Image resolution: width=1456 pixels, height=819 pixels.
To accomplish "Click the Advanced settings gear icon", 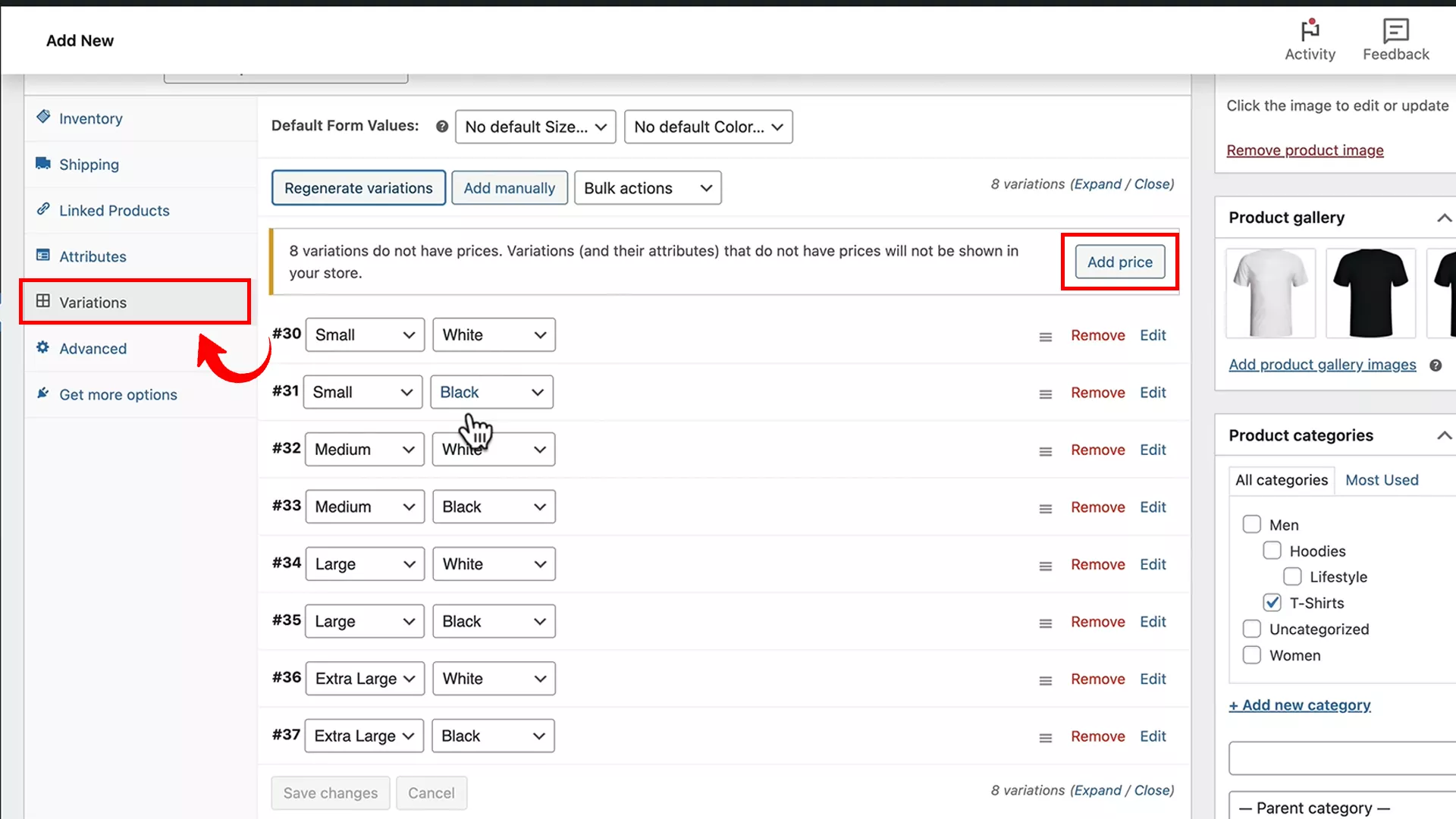I will pyautogui.click(x=43, y=348).
